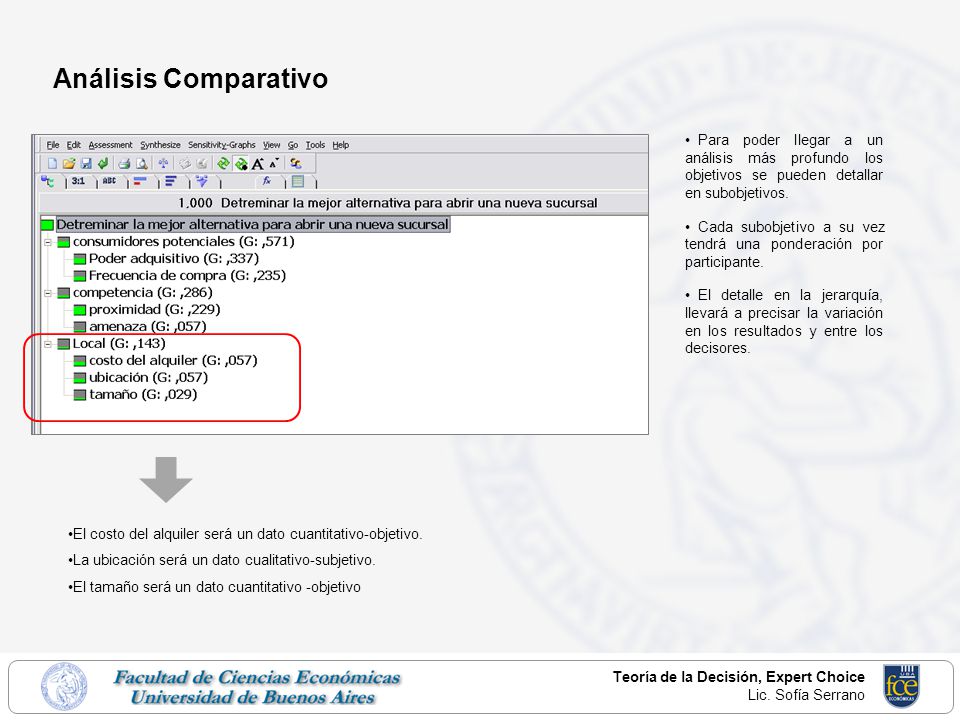Screen dimensions: 960x720
Task: Collapse the consumidores potenciales node
Action: 48,242
